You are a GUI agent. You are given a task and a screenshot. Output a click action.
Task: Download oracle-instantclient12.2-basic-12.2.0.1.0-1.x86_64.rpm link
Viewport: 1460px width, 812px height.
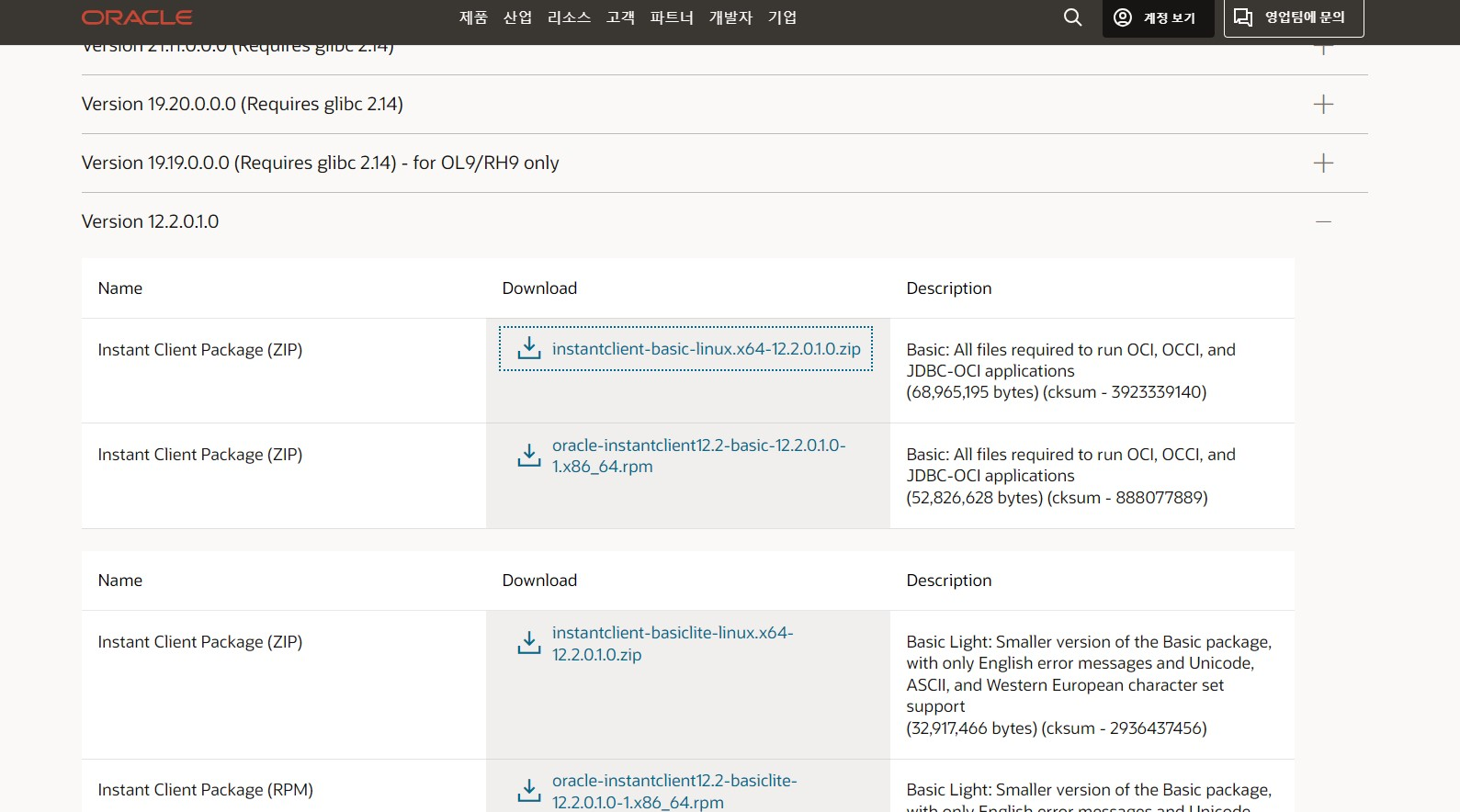coord(699,456)
